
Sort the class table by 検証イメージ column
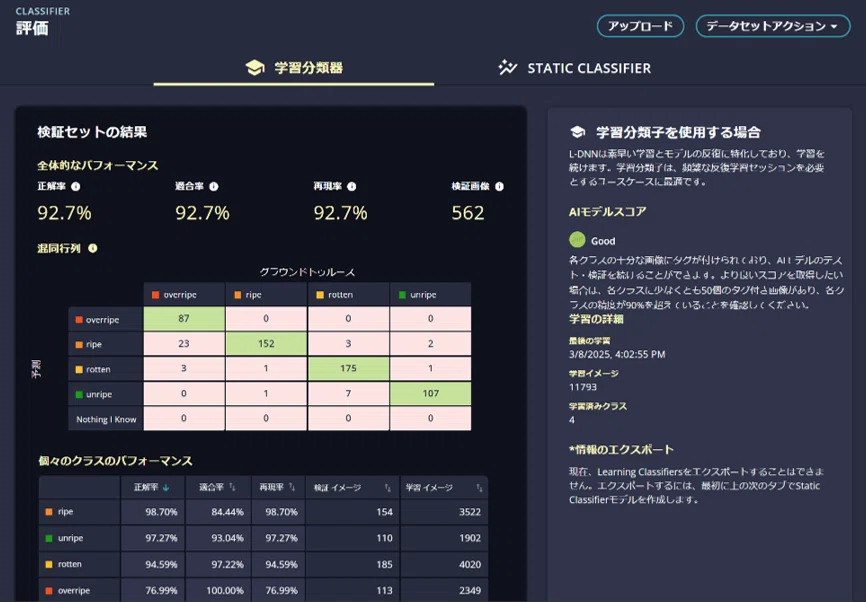(353, 487)
